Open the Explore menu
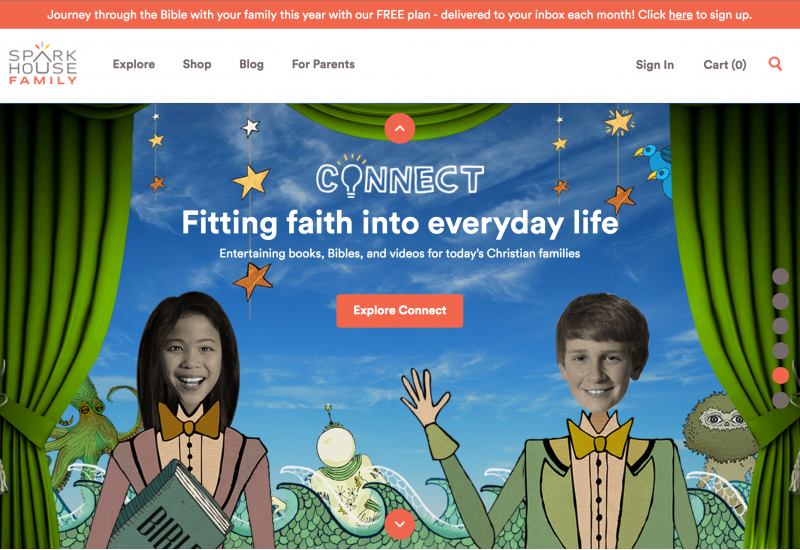Viewport: 800px width, 550px height. pyautogui.click(x=134, y=64)
